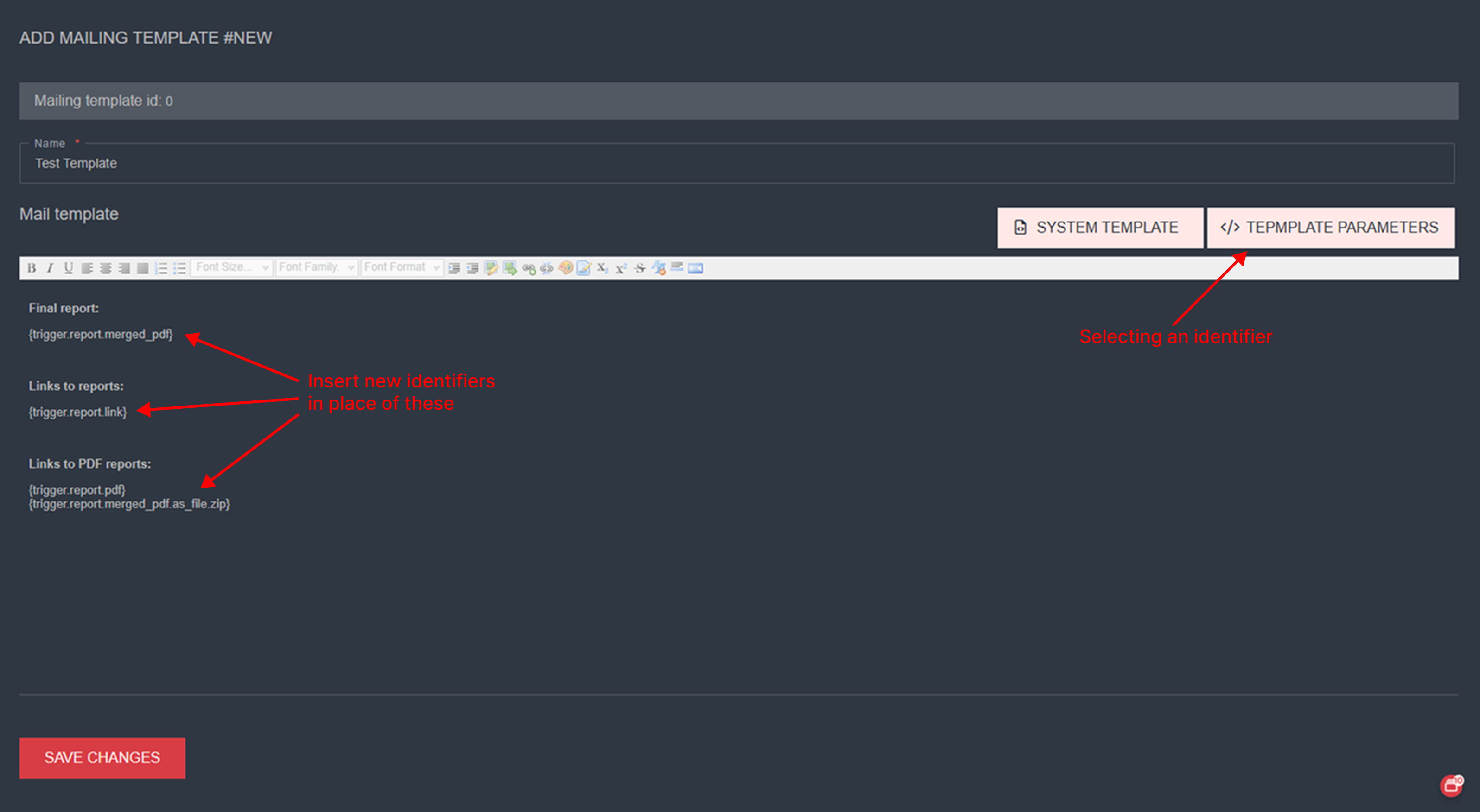The height and width of the screenshot is (812, 1480).
Task: Apply strikethrough formatting
Action: point(640,268)
